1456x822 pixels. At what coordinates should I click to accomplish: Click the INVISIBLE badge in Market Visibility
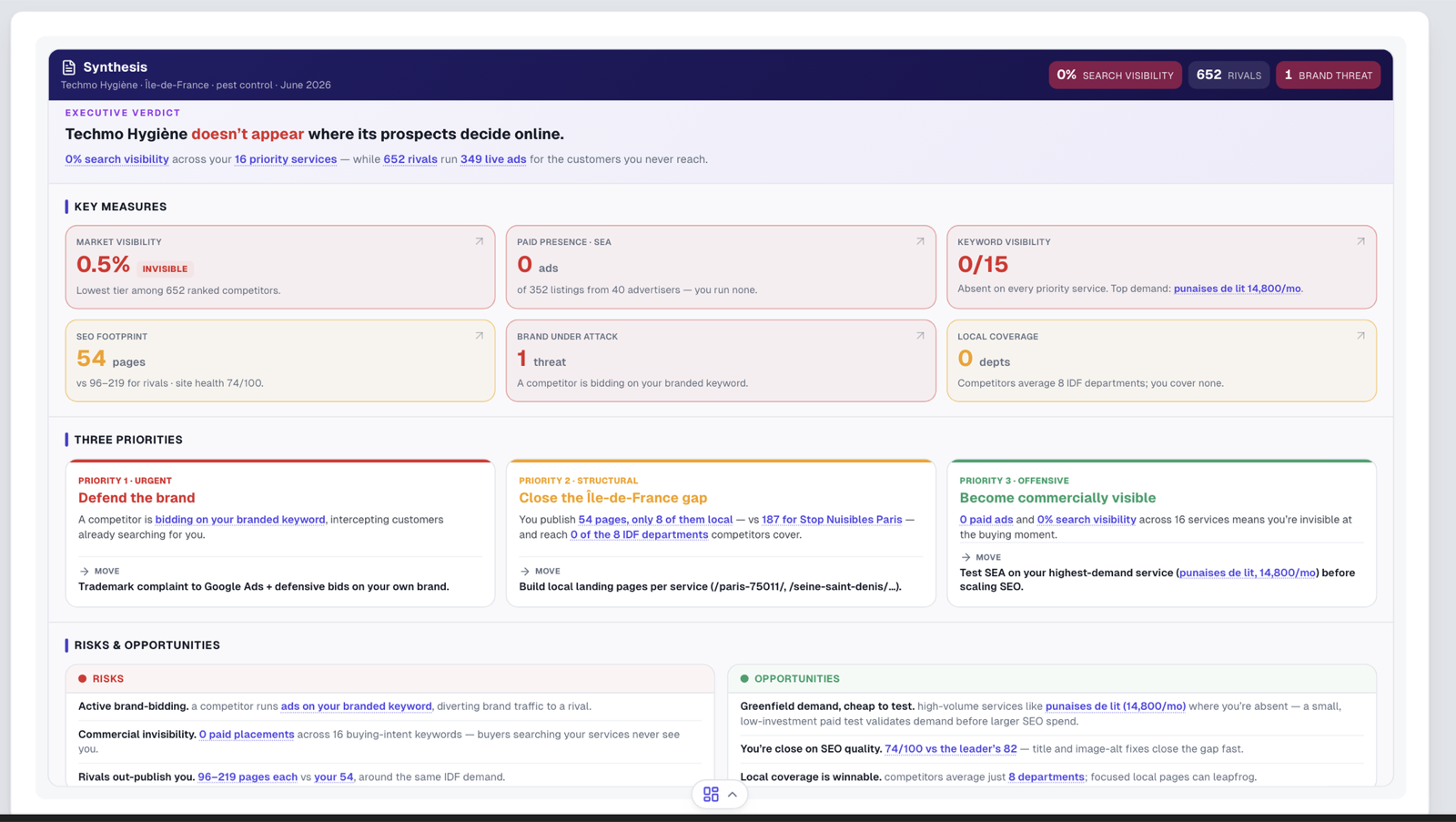(x=165, y=269)
